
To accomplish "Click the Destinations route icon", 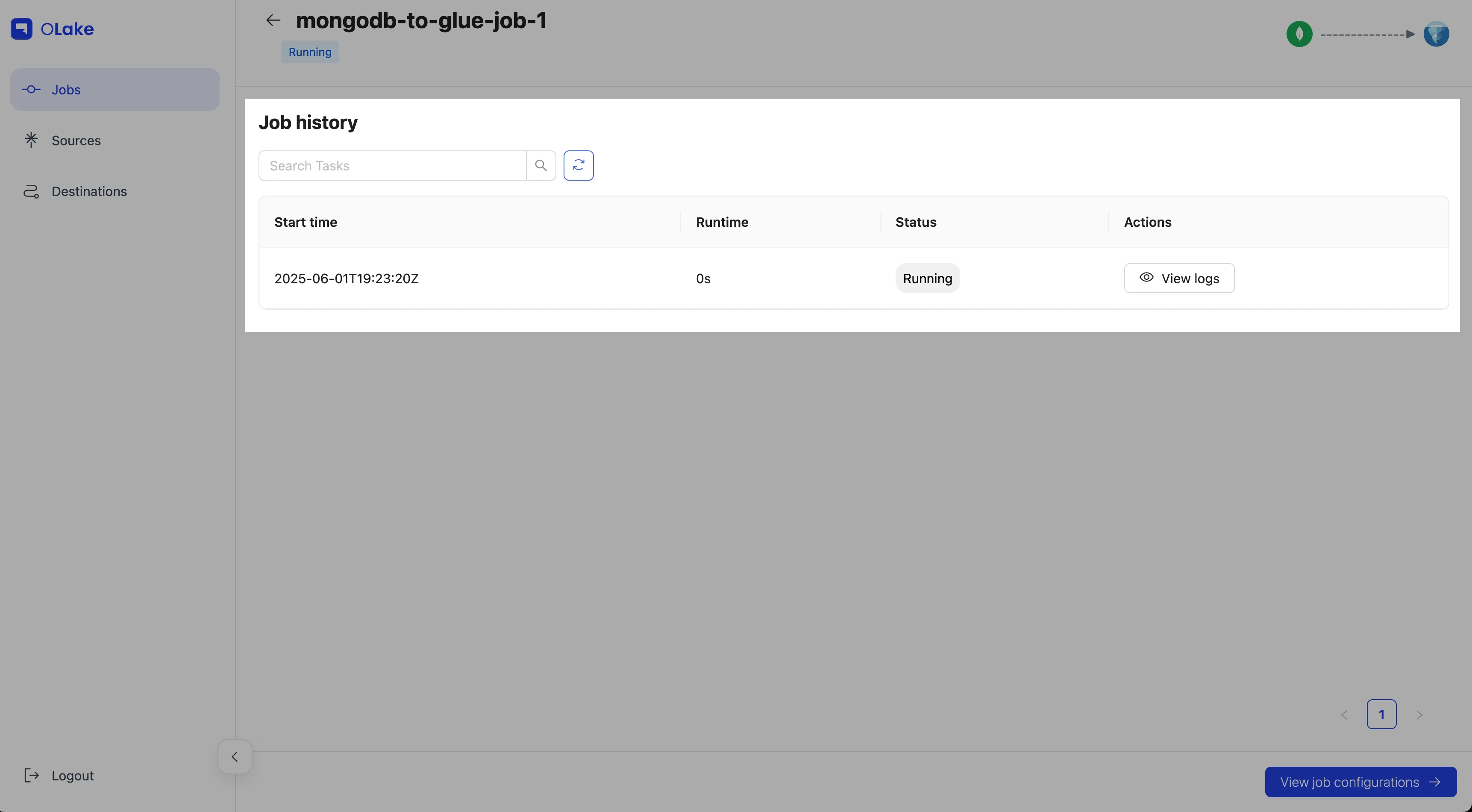I will 31,191.
